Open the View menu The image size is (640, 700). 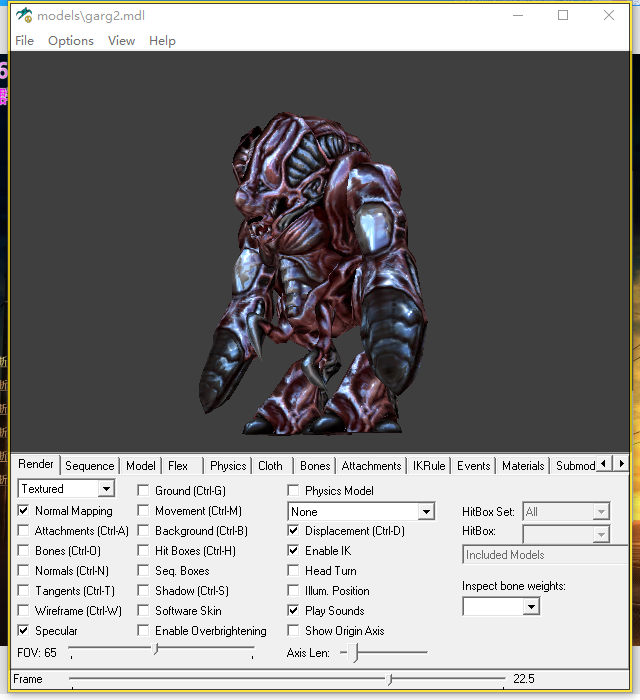pyautogui.click(x=121, y=41)
